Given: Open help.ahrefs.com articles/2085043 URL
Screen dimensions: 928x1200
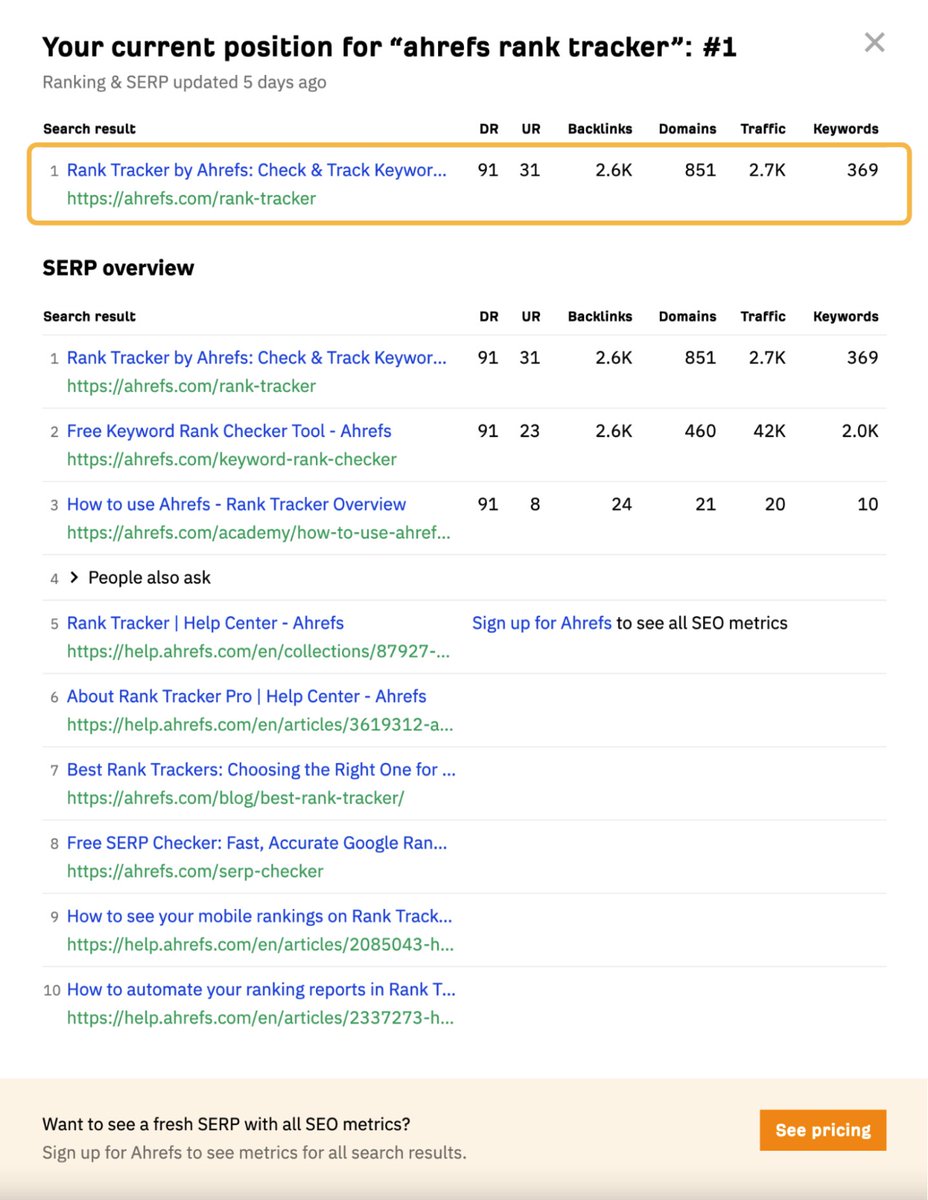Looking at the screenshot, I should (260, 944).
